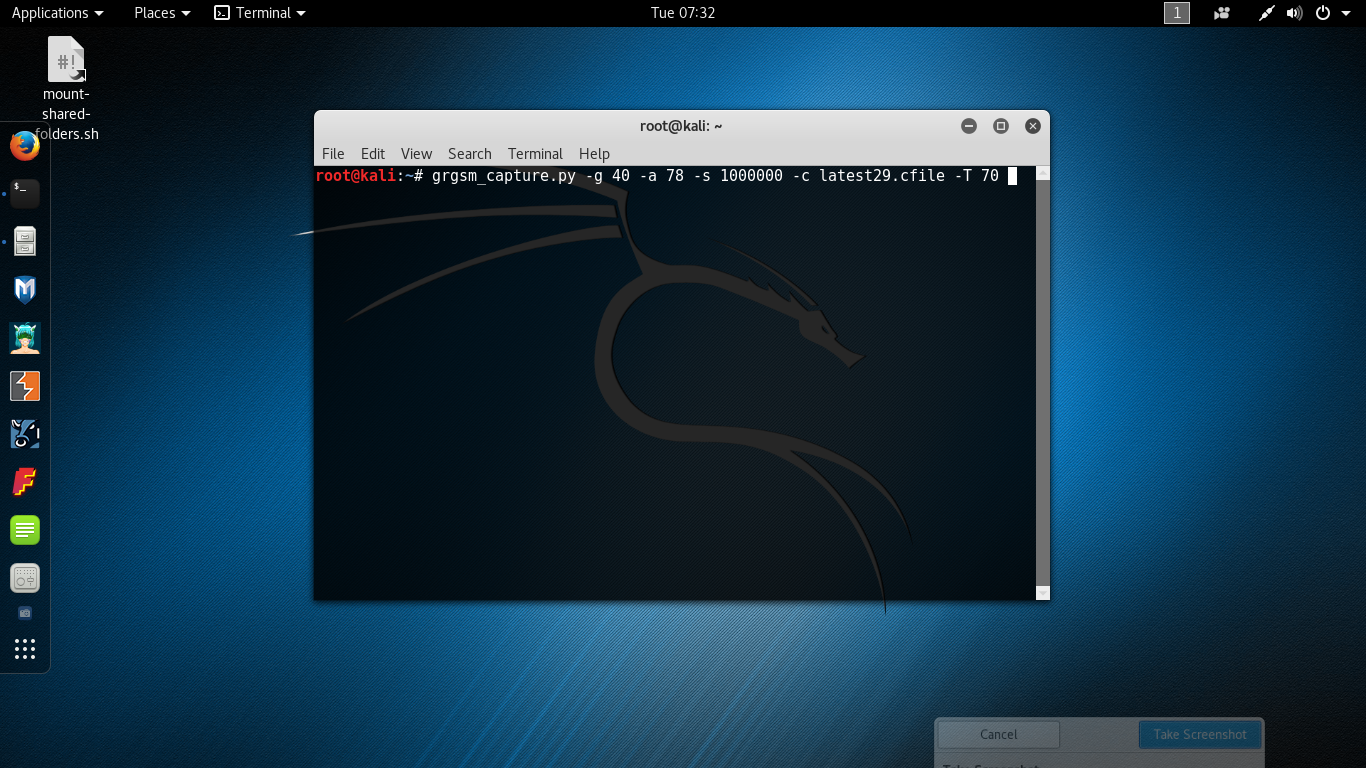The height and width of the screenshot is (768, 1366).
Task: Expand the Applications menu
Action: [x=57, y=13]
